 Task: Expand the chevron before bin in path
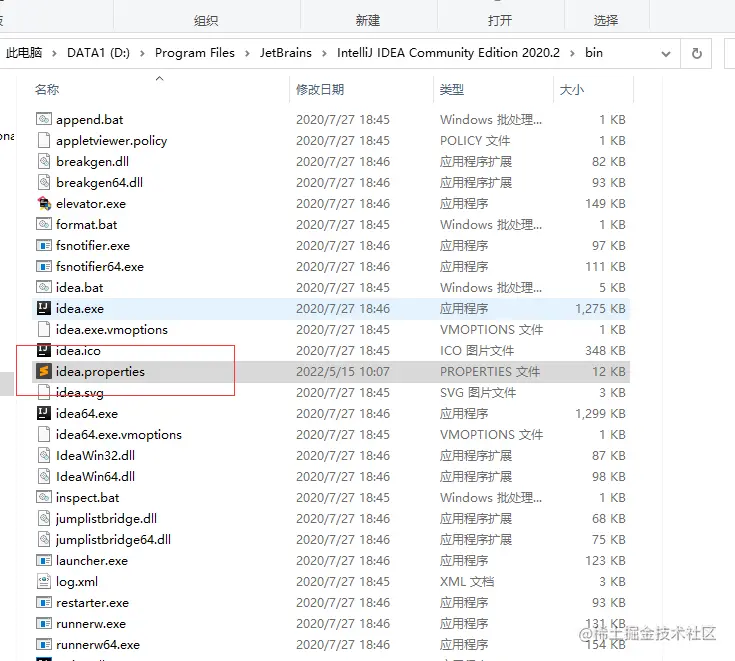coord(572,53)
